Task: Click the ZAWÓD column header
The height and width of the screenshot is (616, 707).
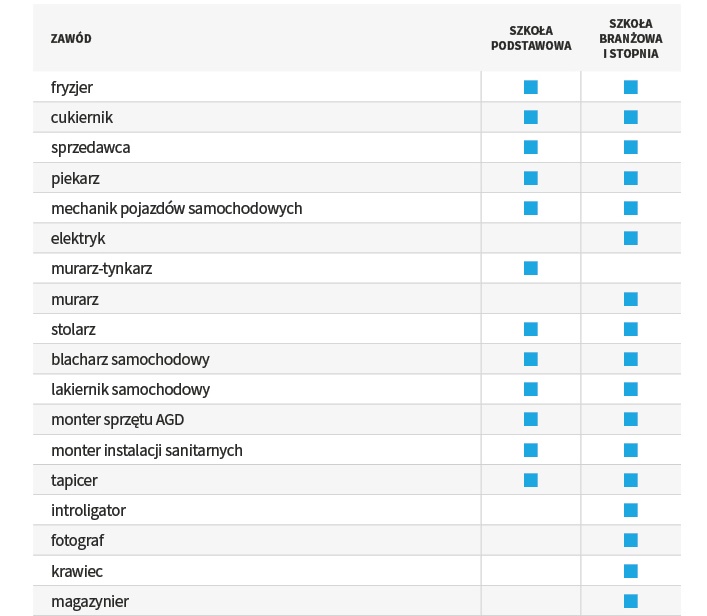Action: tap(71, 38)
